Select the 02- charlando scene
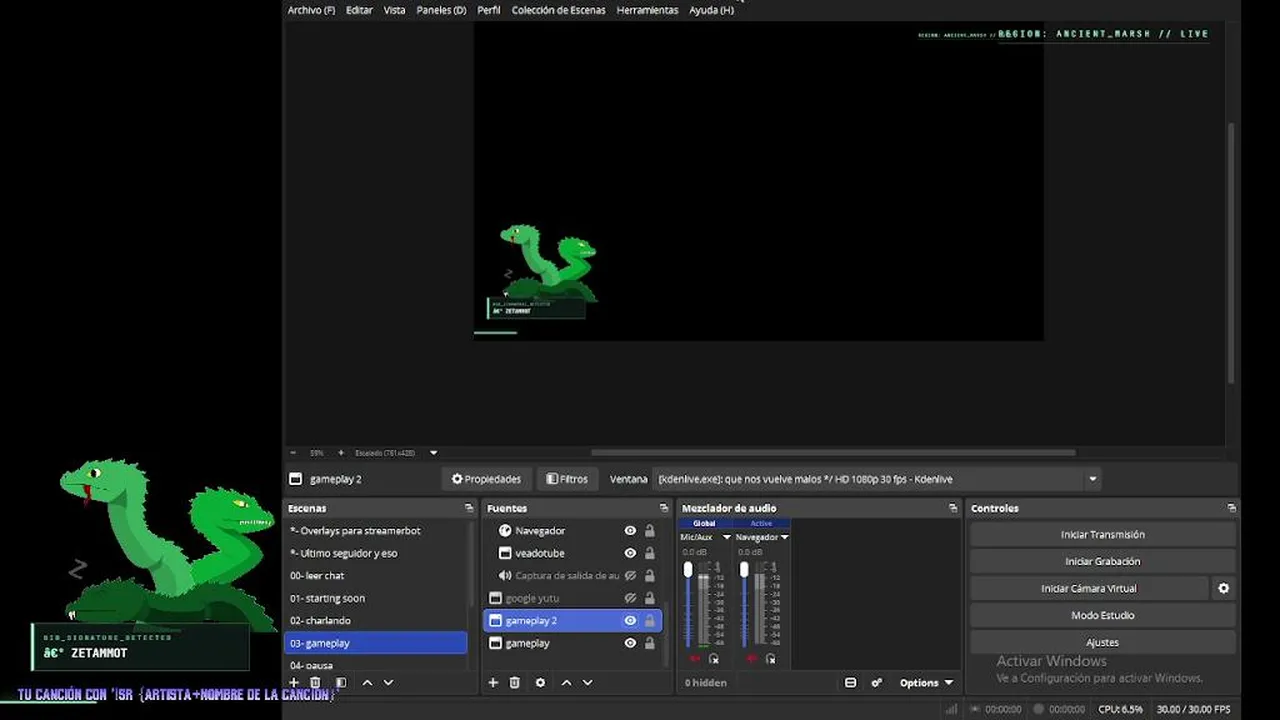 point(376,620)
